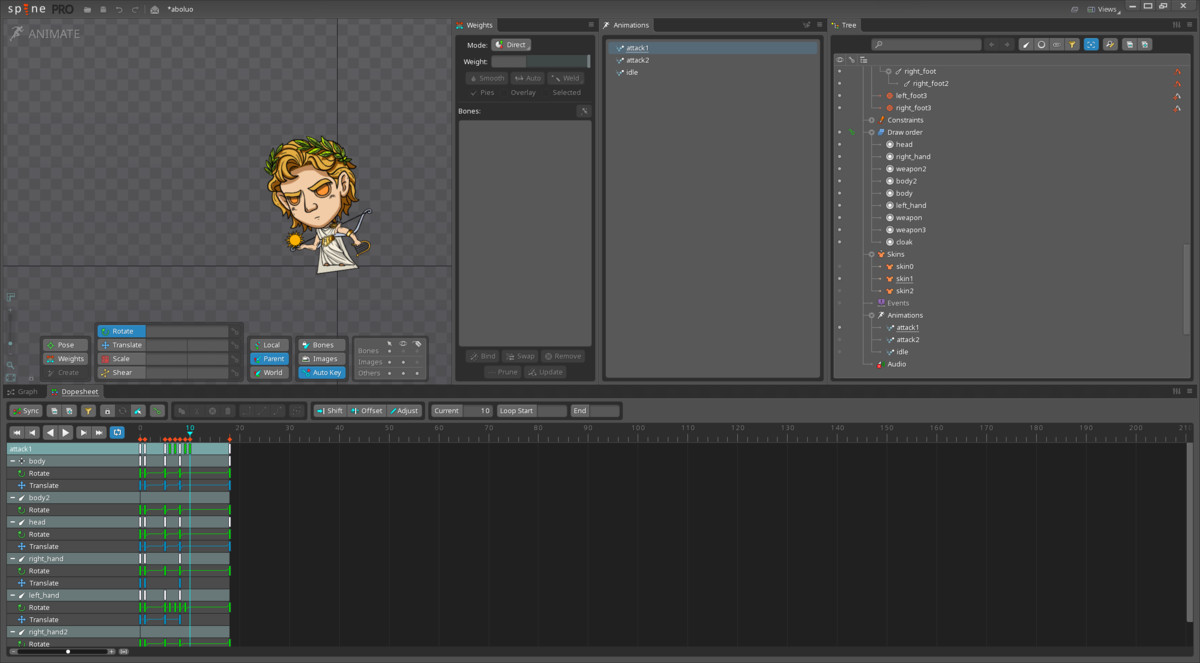Screen dimensions: 1200x663
Task: Click the tree slot circle filter icon
Action: click(x=1041, y=44)
